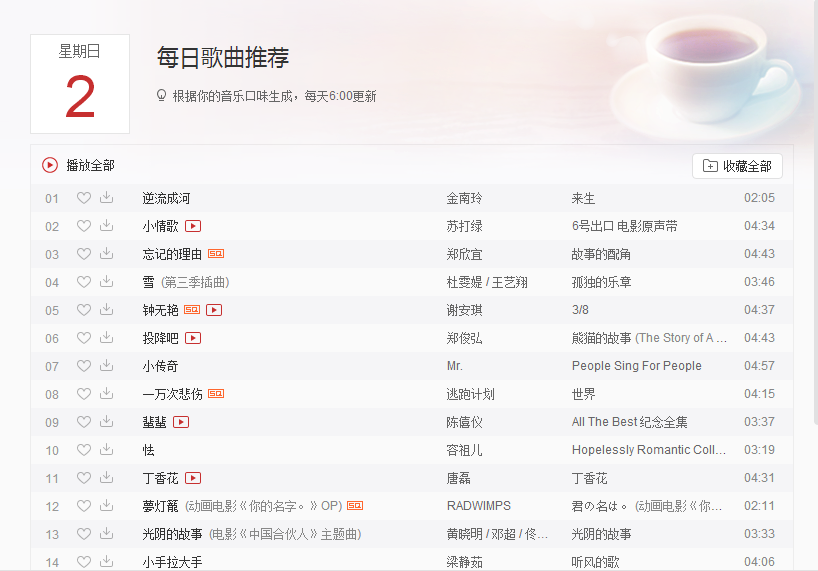Image resolution: width=818 pixels, height=571 pixels.
Task: Open artist RADWIMPS link
Action: click(478, 506)
